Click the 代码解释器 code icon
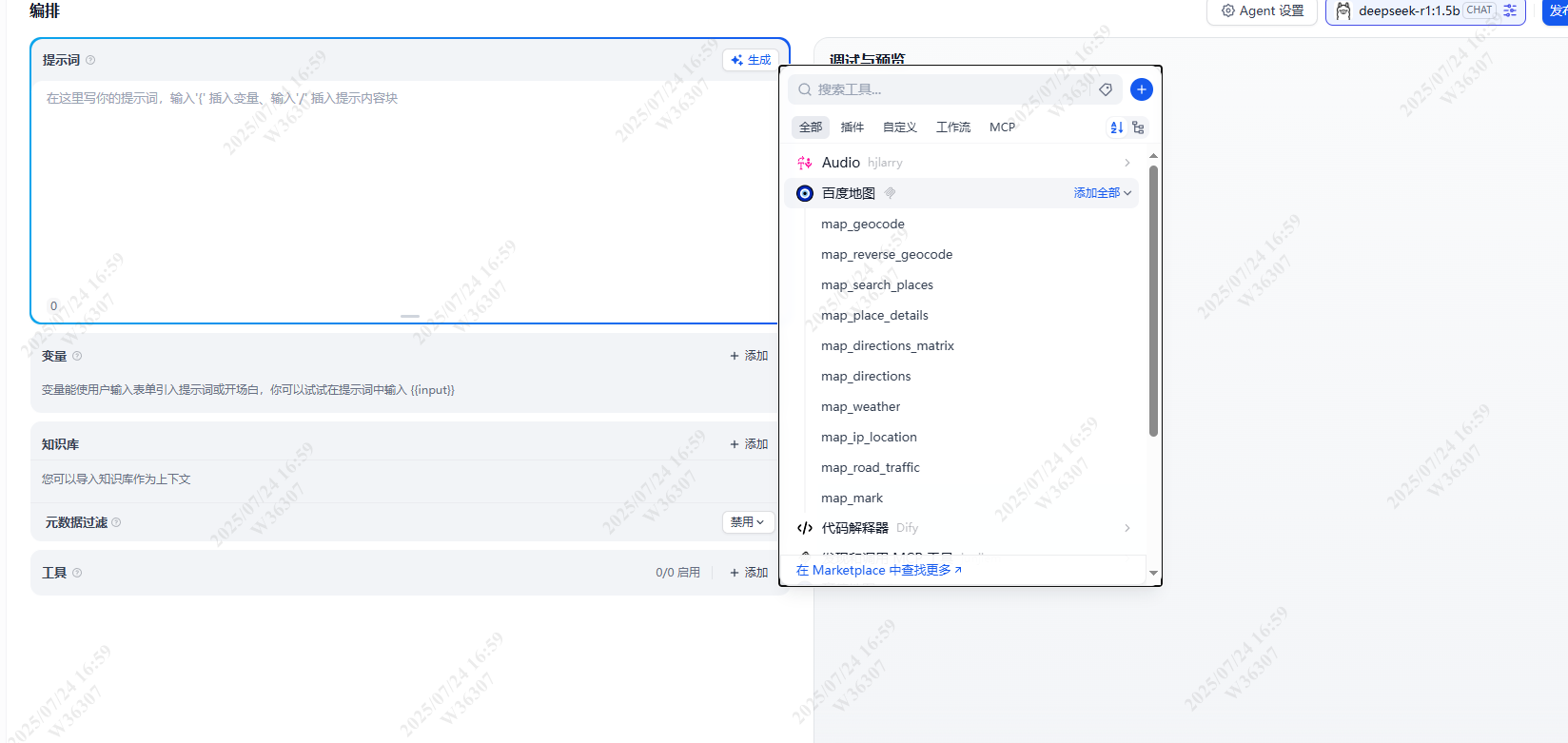The image size is (1568, 743). [x=805, y=528]
